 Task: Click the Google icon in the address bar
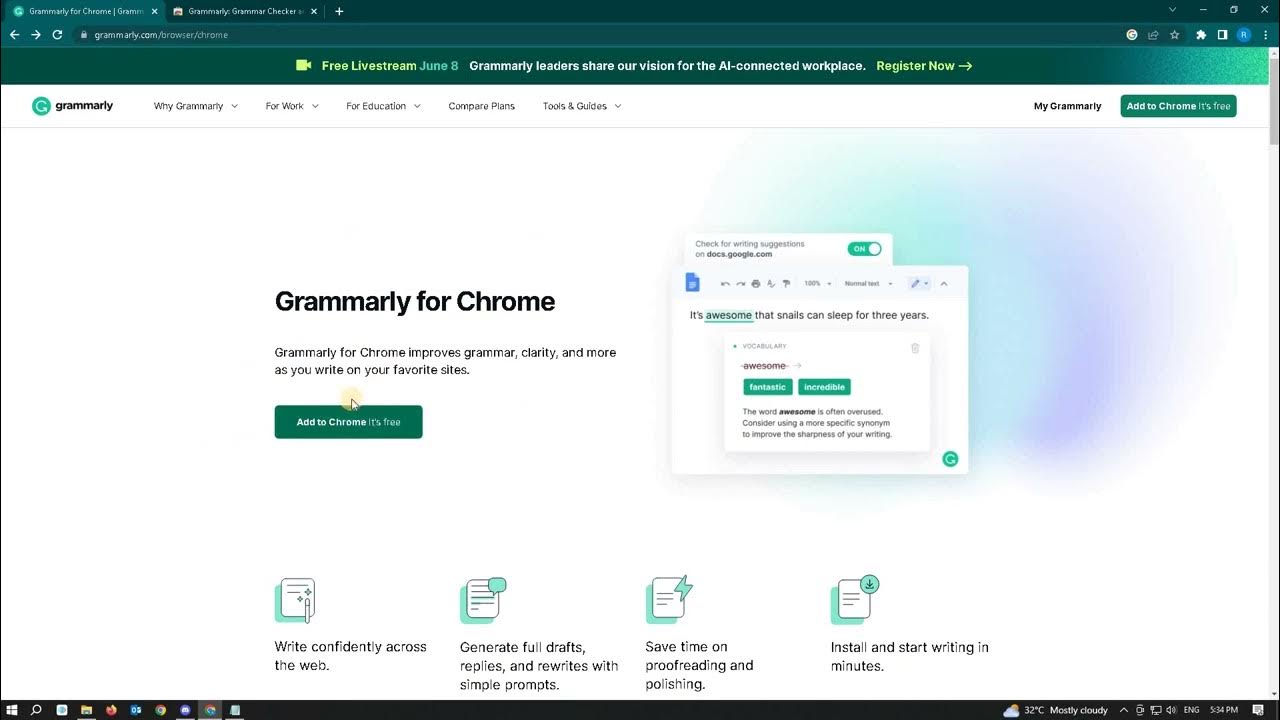point(1132,34)
